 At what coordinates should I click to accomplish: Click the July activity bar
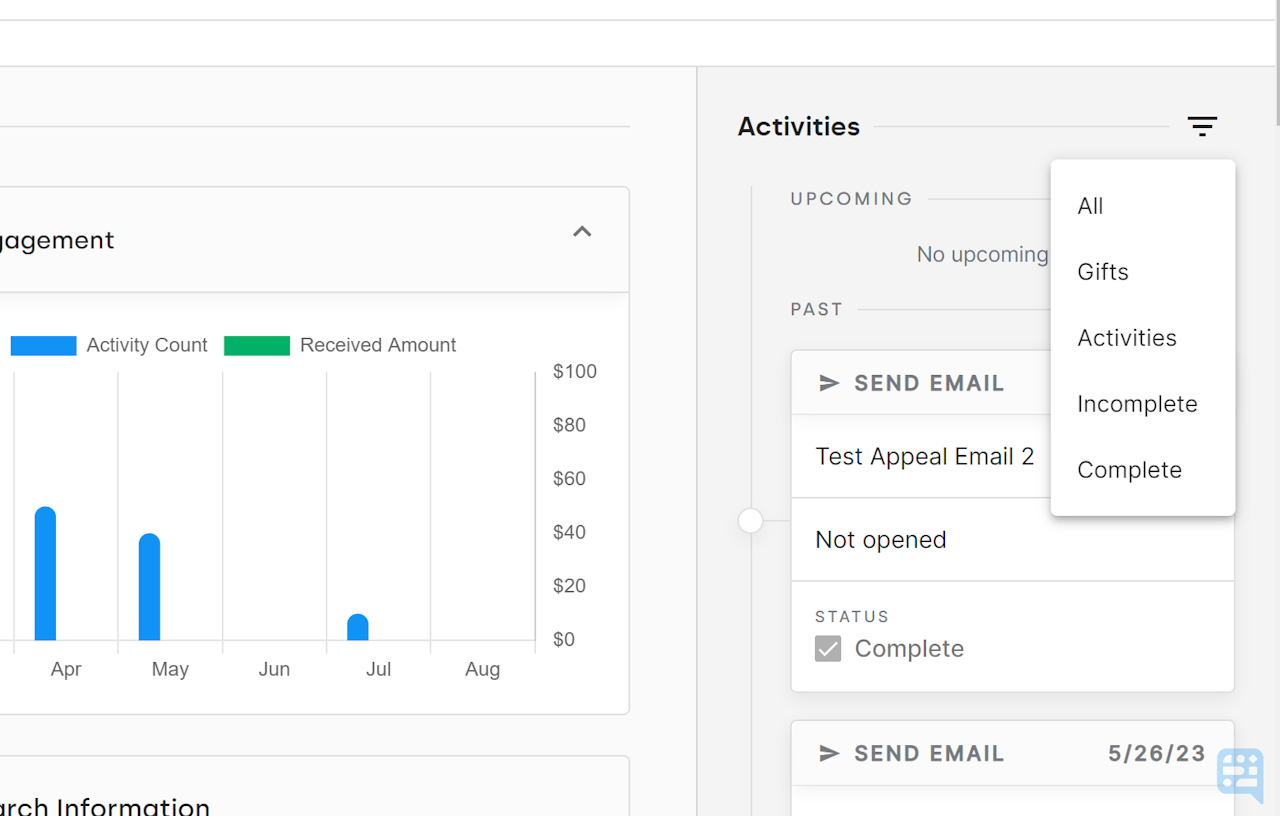[x=358, y=627]
